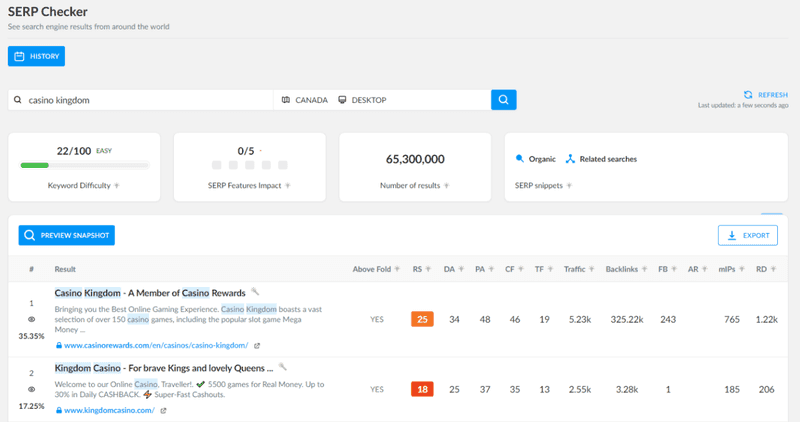Click the Preview Snapshot magnifier icon

point(30,235)
